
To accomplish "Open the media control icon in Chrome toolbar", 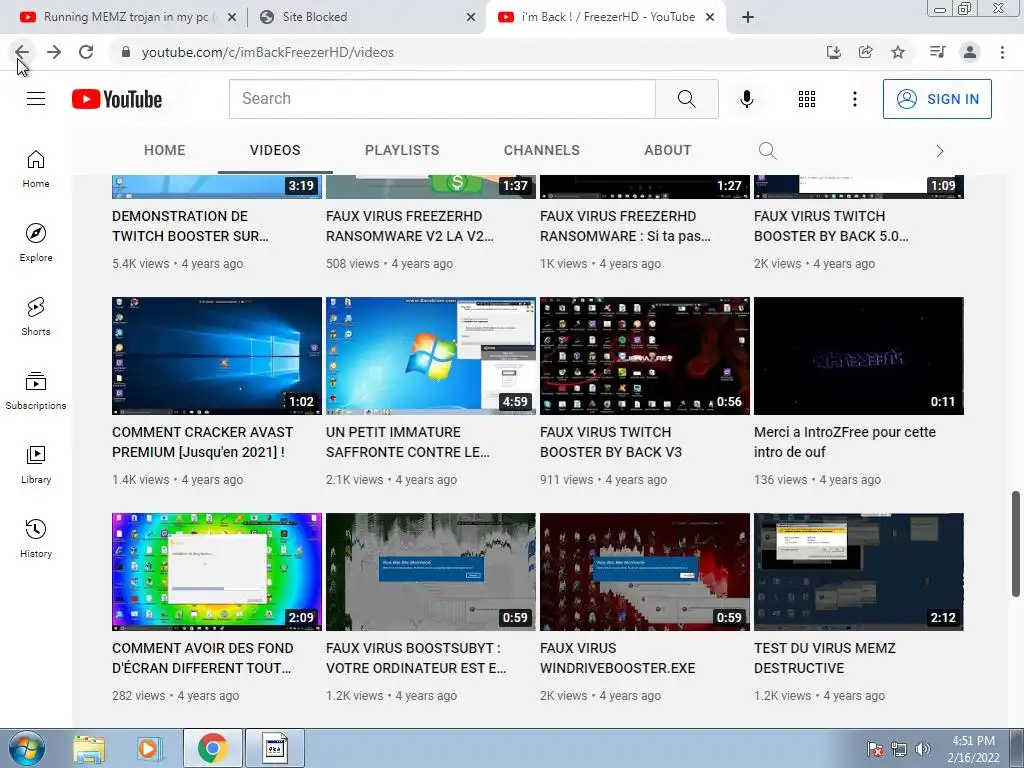I will tap(937, 52).
